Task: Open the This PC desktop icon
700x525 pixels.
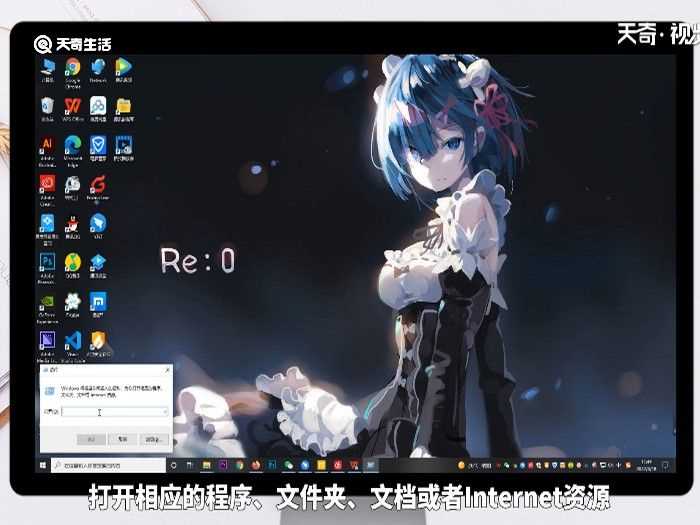Action: [x=47, y=70]
